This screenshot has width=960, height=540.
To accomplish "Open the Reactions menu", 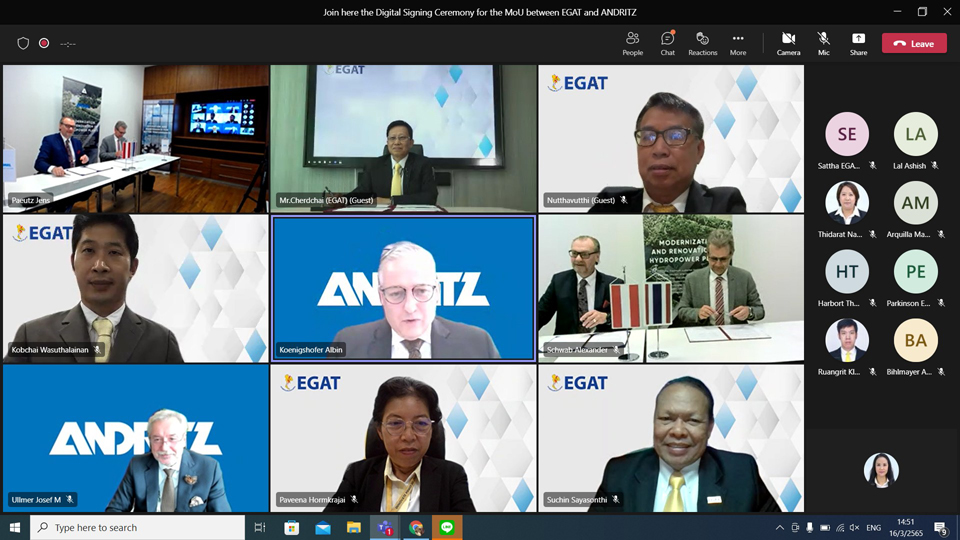I will (x=702, y=43).
